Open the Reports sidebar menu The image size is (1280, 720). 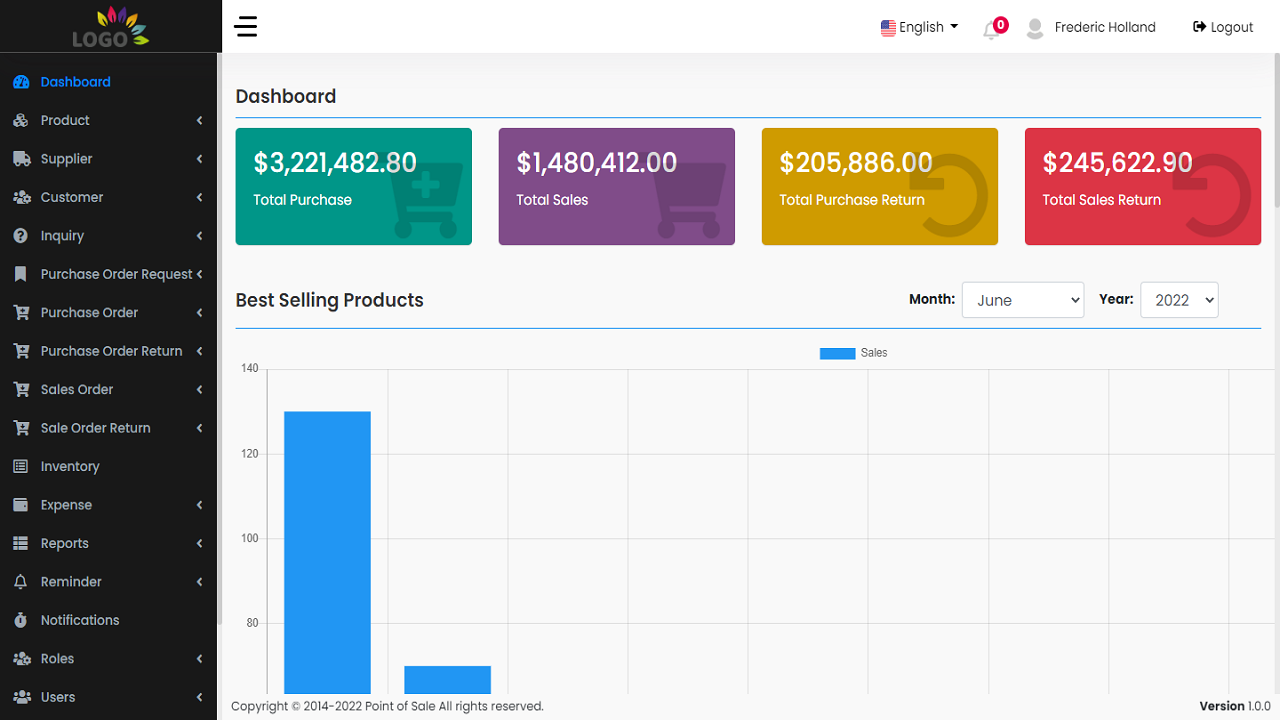(x=65, y=544)
